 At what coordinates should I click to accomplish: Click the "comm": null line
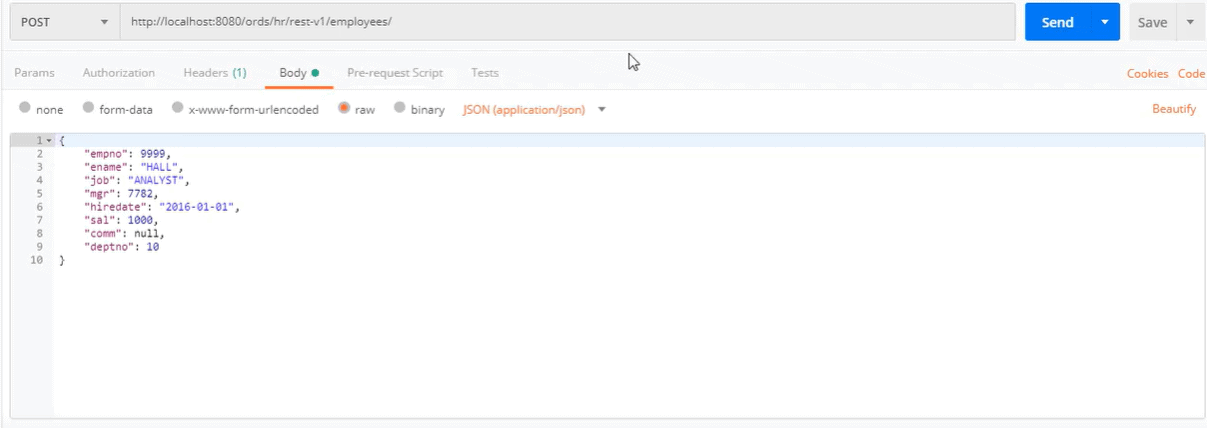click(x=125, y=233)
